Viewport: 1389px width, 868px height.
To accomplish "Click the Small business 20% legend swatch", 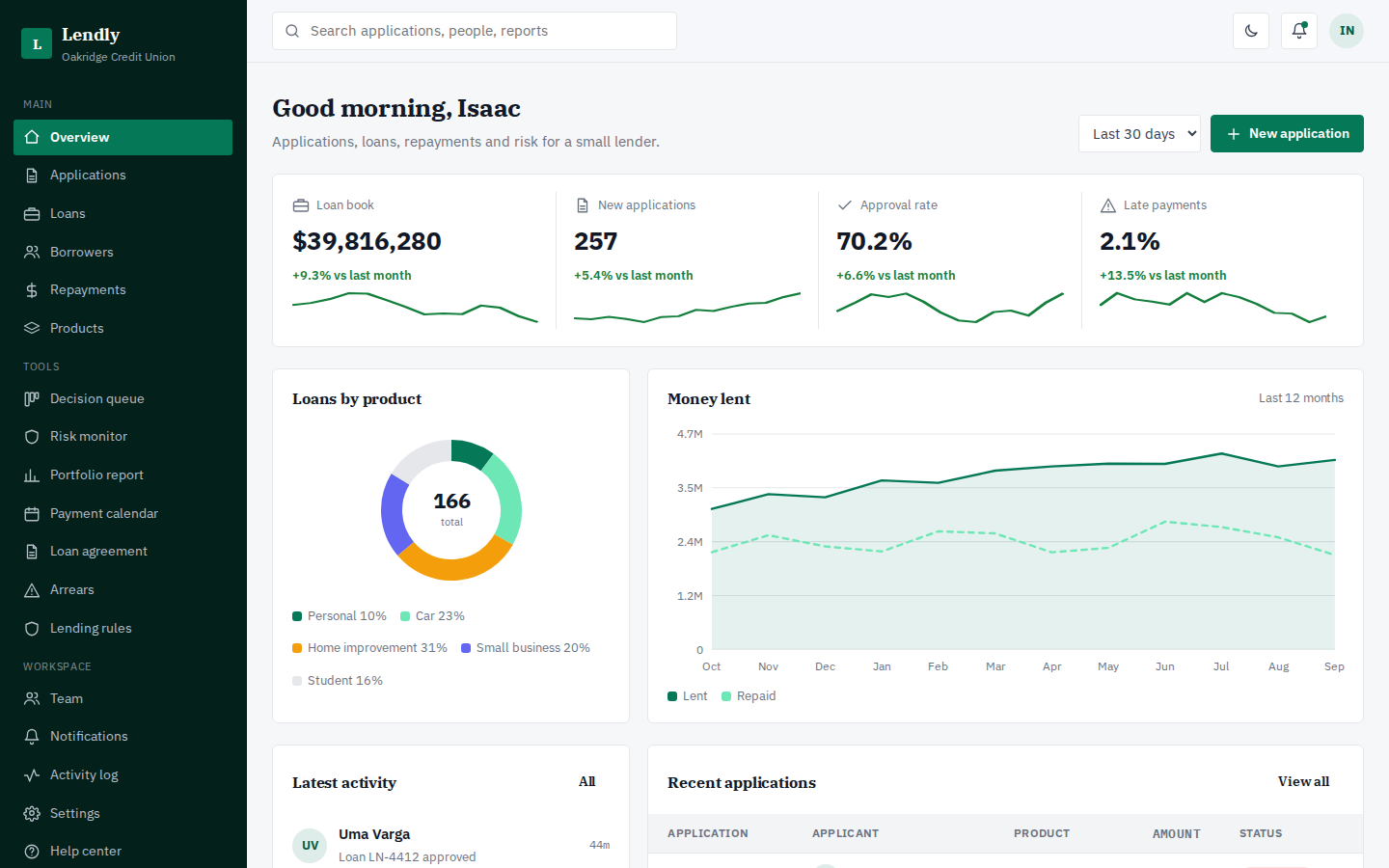I will [466, 648].
